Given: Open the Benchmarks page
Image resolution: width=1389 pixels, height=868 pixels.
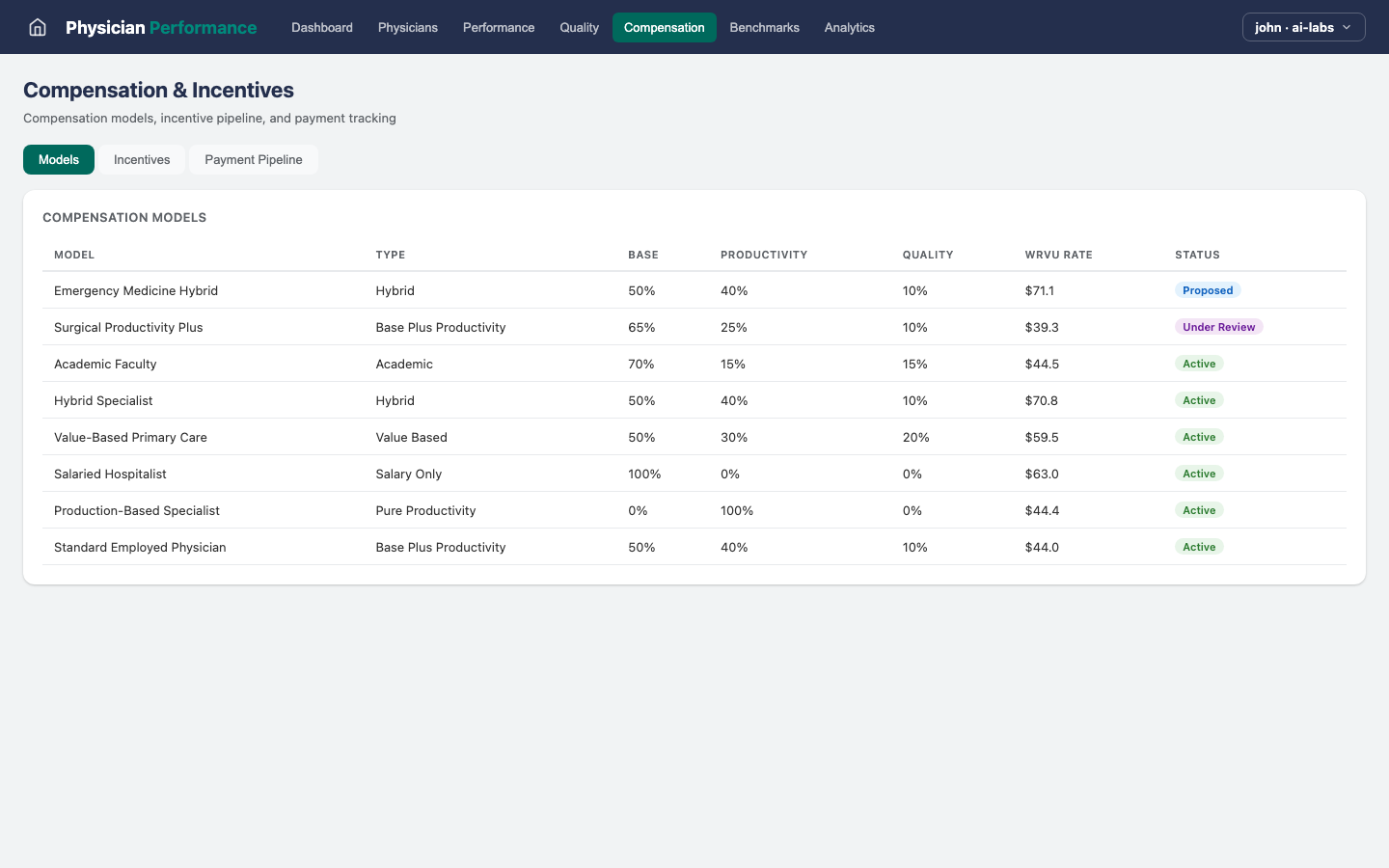Looking at the screenshot, I should pyautogui.click(x=764, y=27).
